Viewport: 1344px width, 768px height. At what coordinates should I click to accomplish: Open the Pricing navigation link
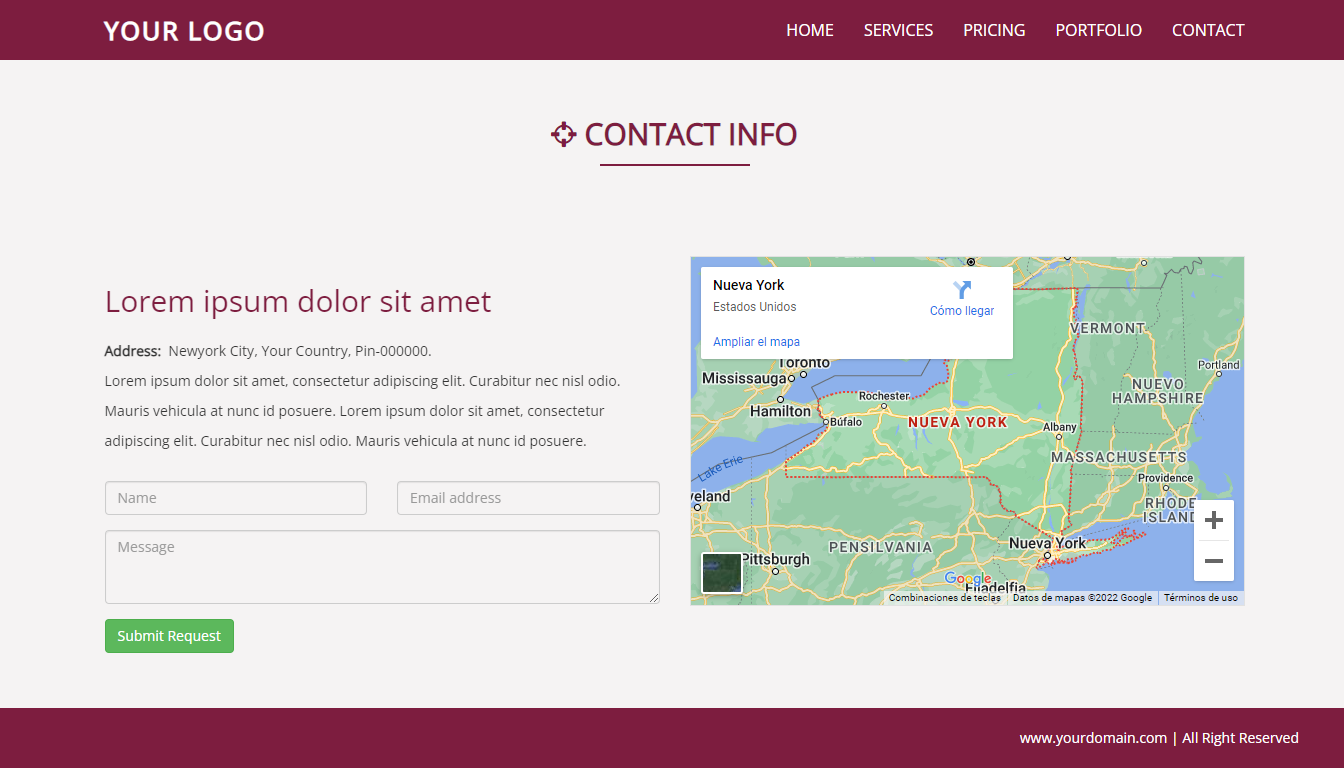(x=994, y=30)
